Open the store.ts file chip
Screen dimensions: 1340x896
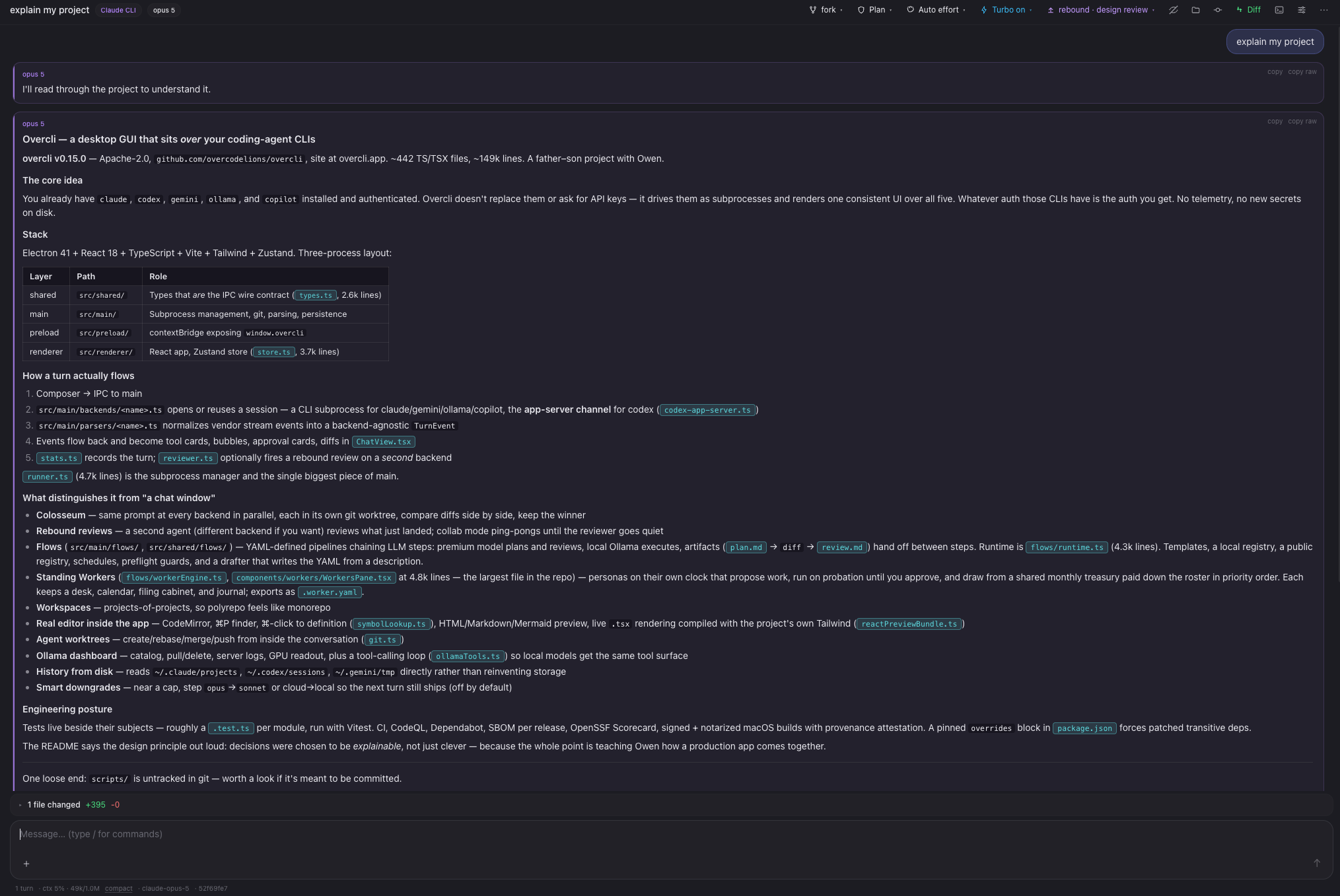273,352
